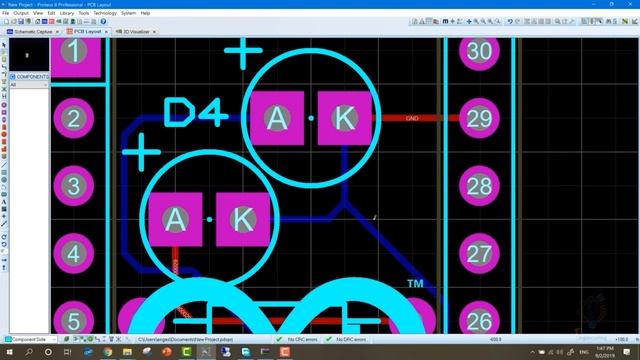The image size is (640, 360).
Task: Open the Technology menu
Action: pos(105,13)
